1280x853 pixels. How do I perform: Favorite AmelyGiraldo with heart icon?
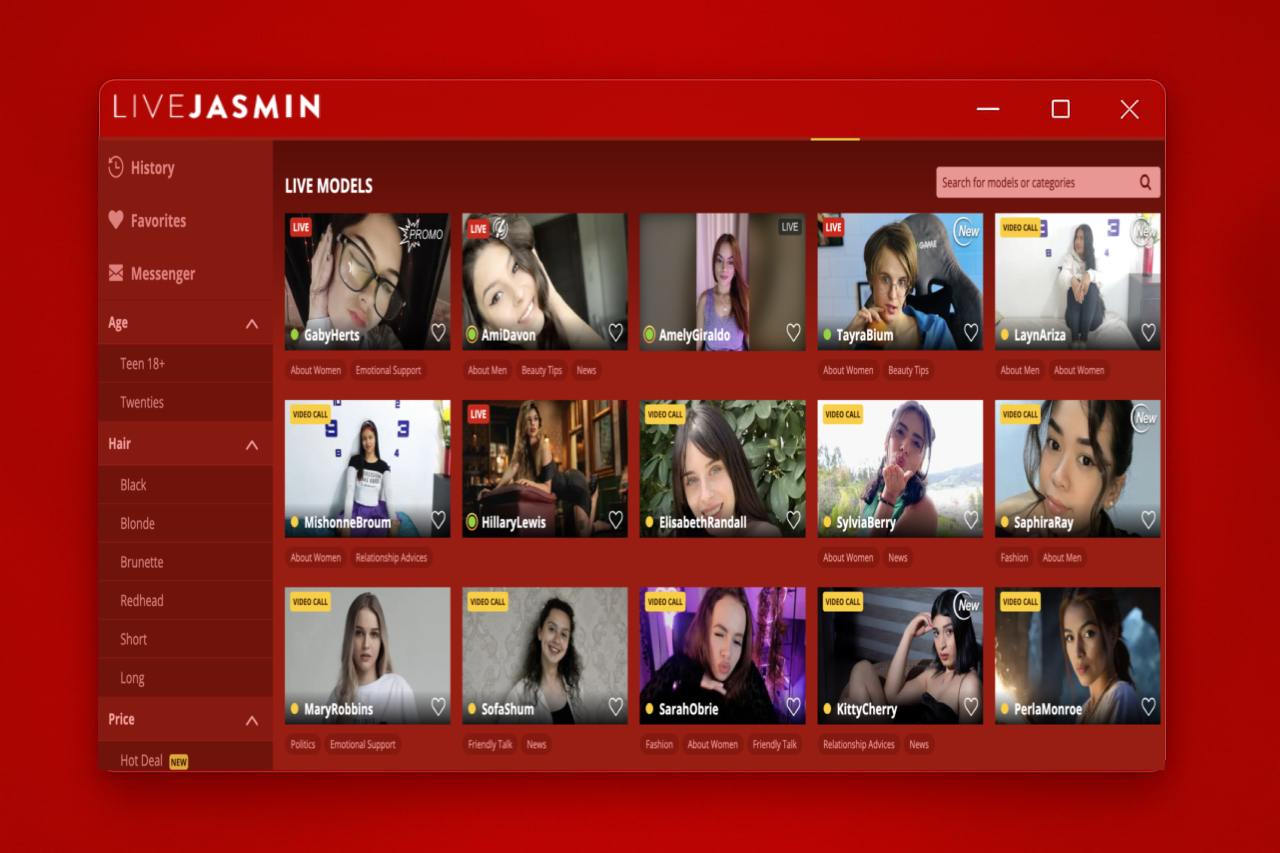coord(793,333)
